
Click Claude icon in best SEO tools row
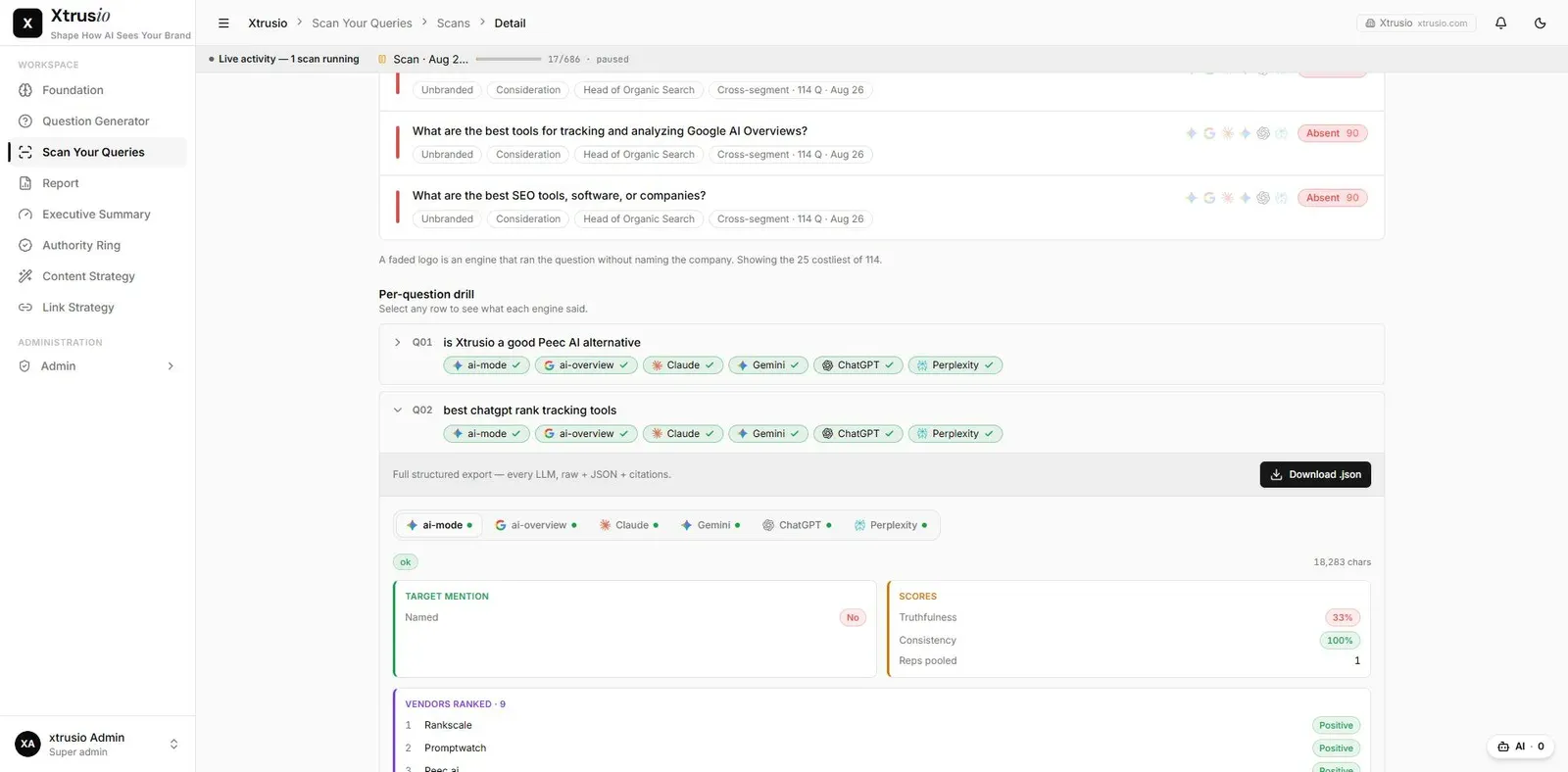pos(1227,198)
